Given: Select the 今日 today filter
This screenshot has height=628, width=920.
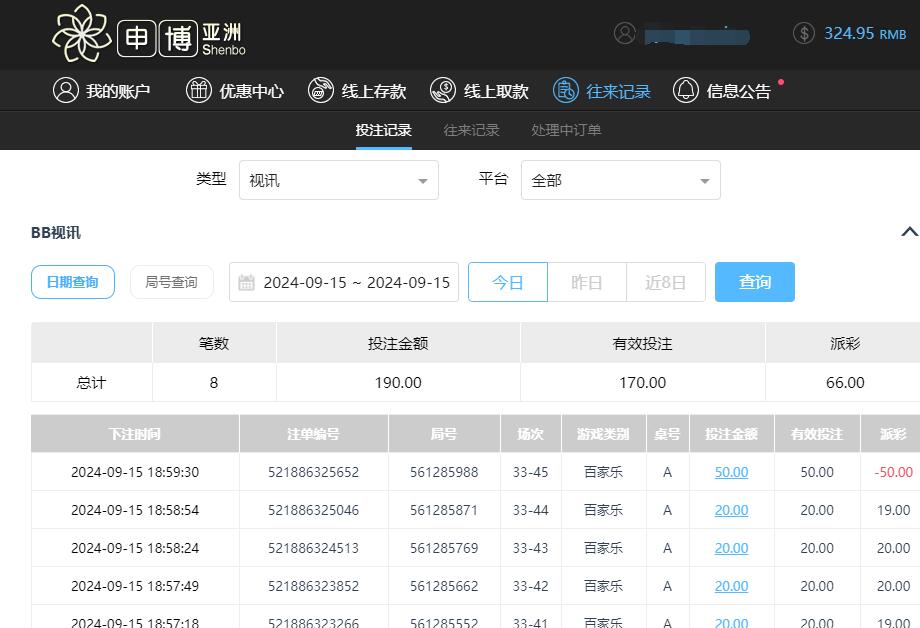Looking at the screenshot, I should tap(507, 282).
